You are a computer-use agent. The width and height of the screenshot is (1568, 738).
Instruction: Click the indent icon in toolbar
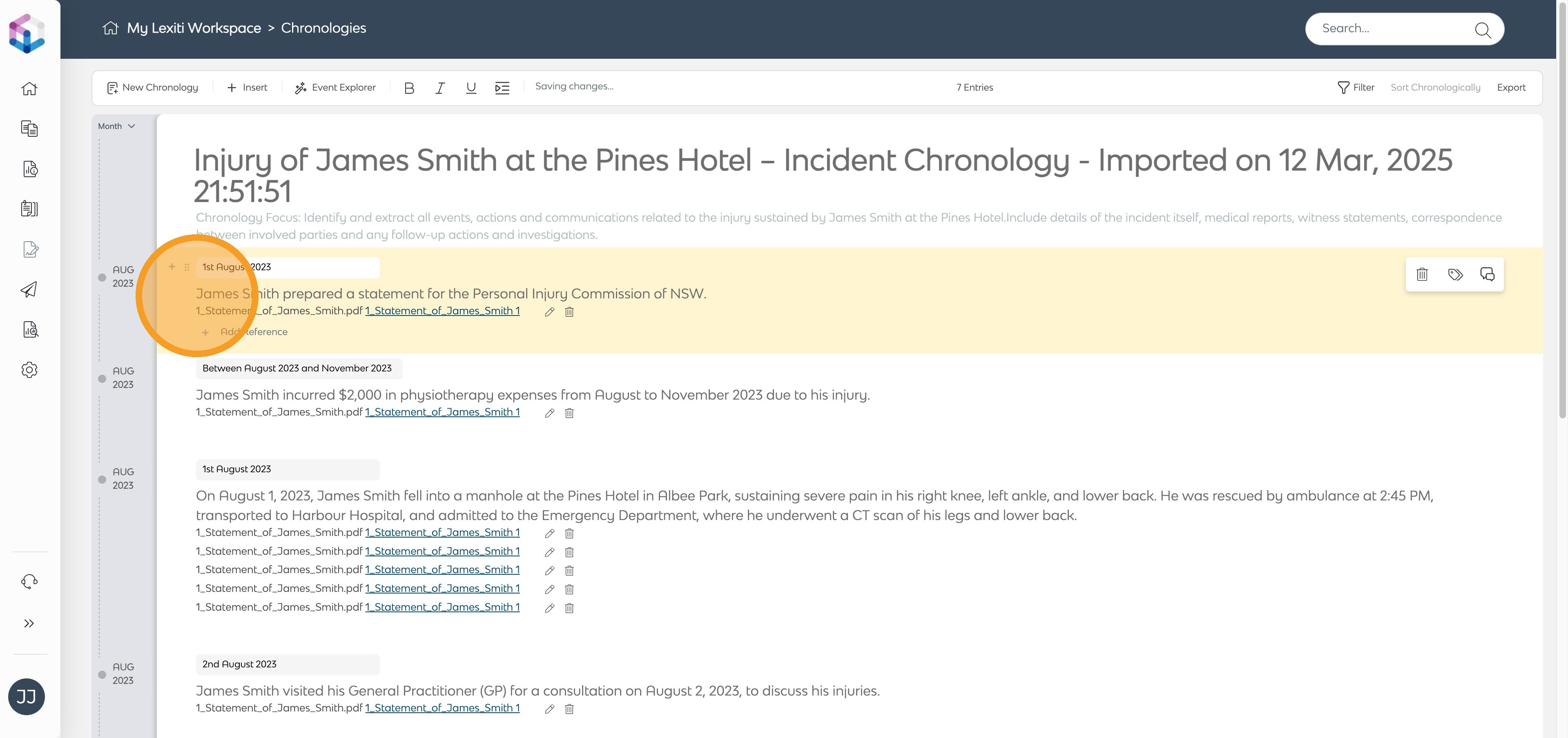[x=502, y=88]
